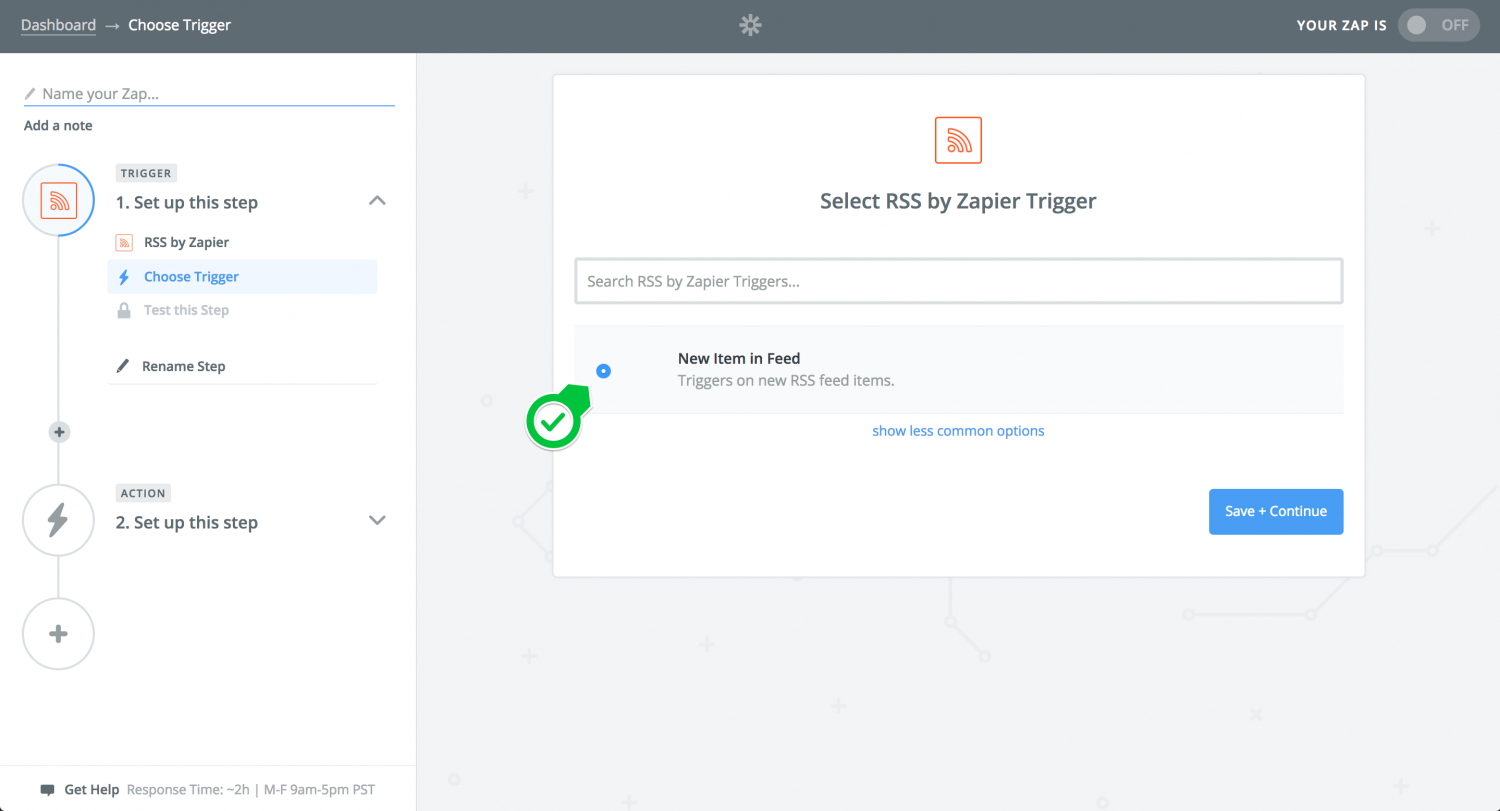The height and width of the screenshot is (811, 1500).
Task: Click the Zapier logo in top bar
Action: pos(750,25)
